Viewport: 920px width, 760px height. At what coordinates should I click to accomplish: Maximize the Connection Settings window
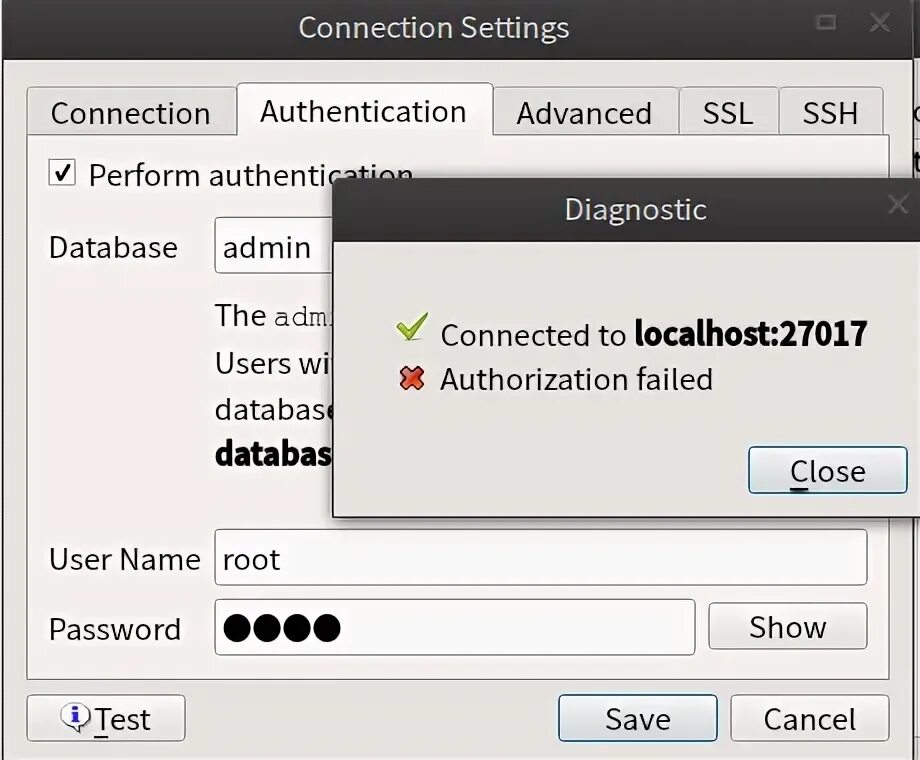coord(826,22)
